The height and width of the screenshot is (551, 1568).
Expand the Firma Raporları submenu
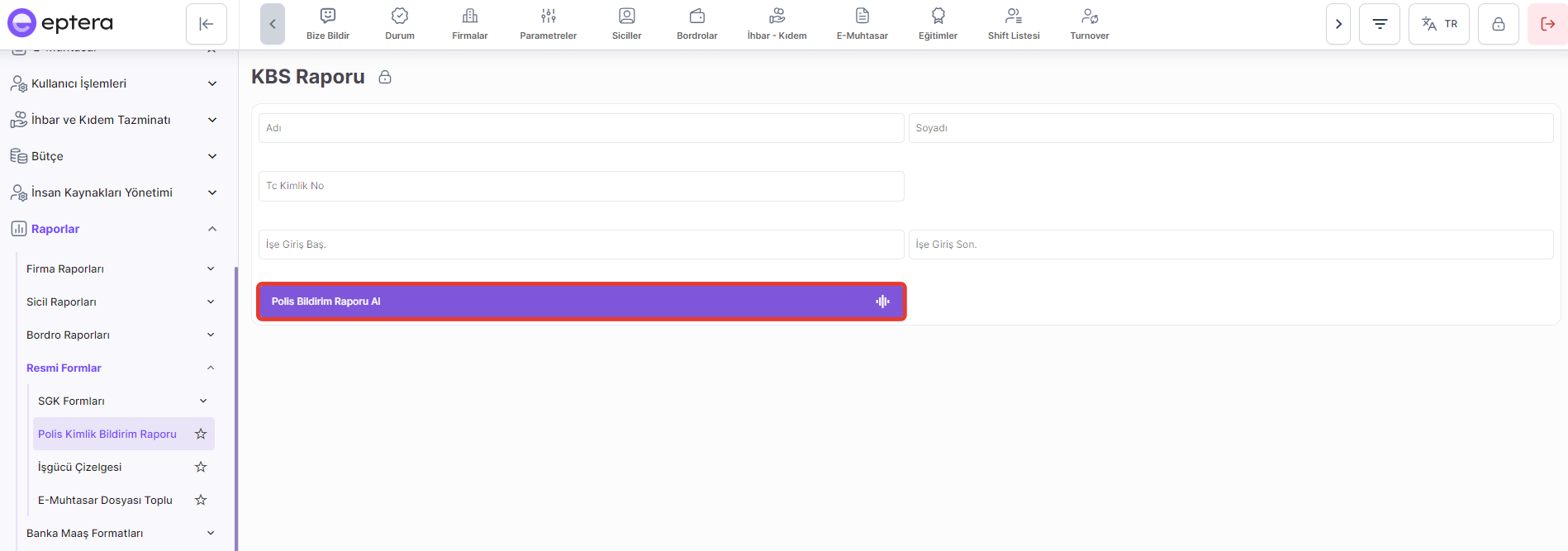pos(211,268)
